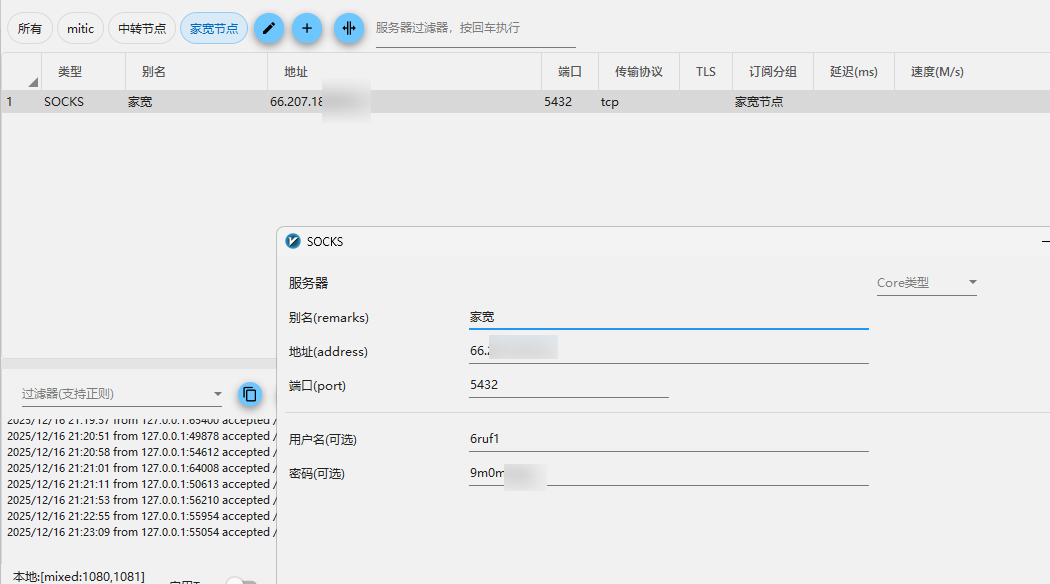Click the plus add subscription group button
This screenshot has height=584, width=1050.
click(x=307, y=29)
